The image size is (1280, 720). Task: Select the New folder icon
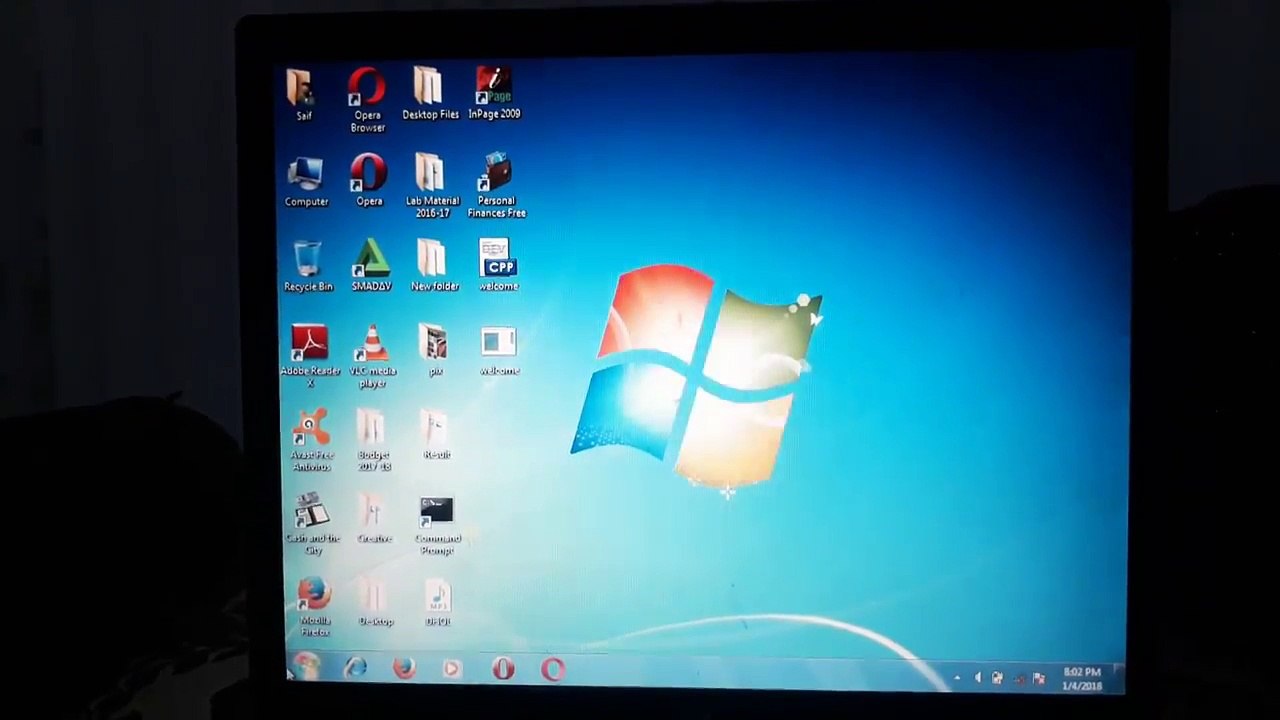[434, 265]
